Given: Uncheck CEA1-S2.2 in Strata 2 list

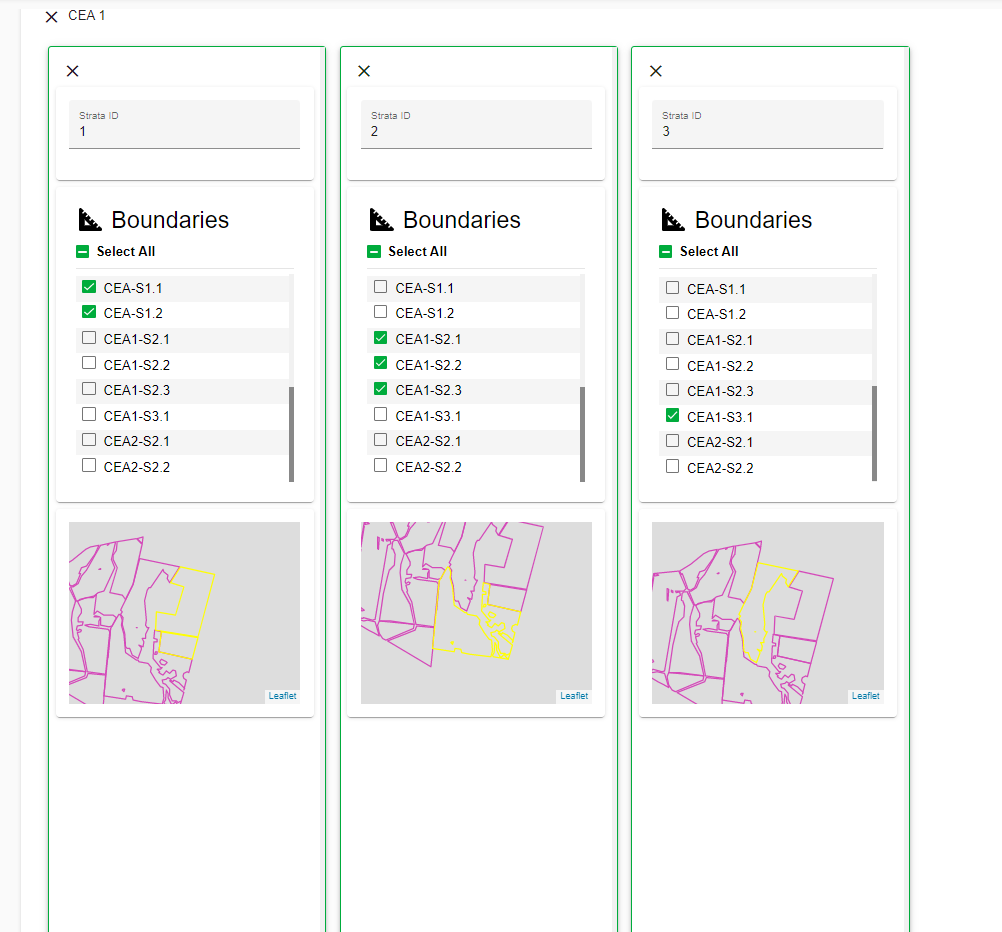Looking at the screenshot, I should 381,364.
